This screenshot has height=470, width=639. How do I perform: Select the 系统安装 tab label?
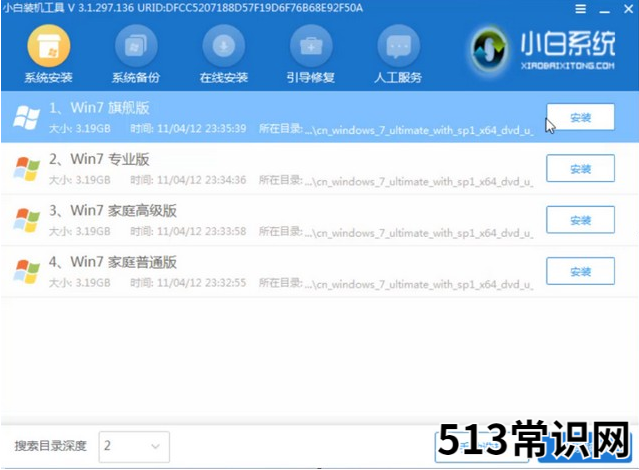[x=48, y=78]
